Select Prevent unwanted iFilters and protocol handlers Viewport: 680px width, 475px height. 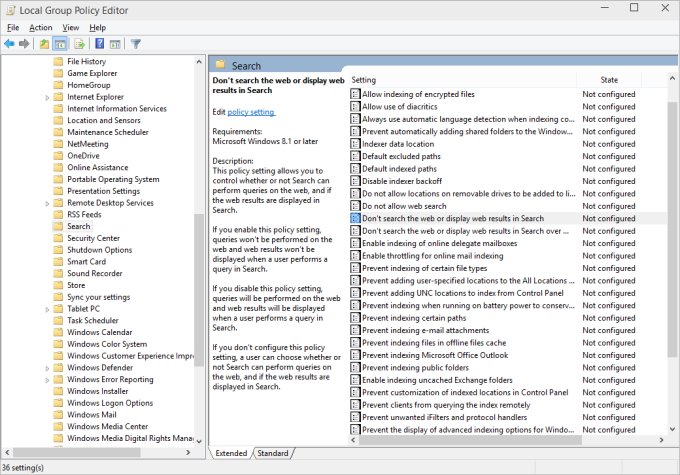445,417
